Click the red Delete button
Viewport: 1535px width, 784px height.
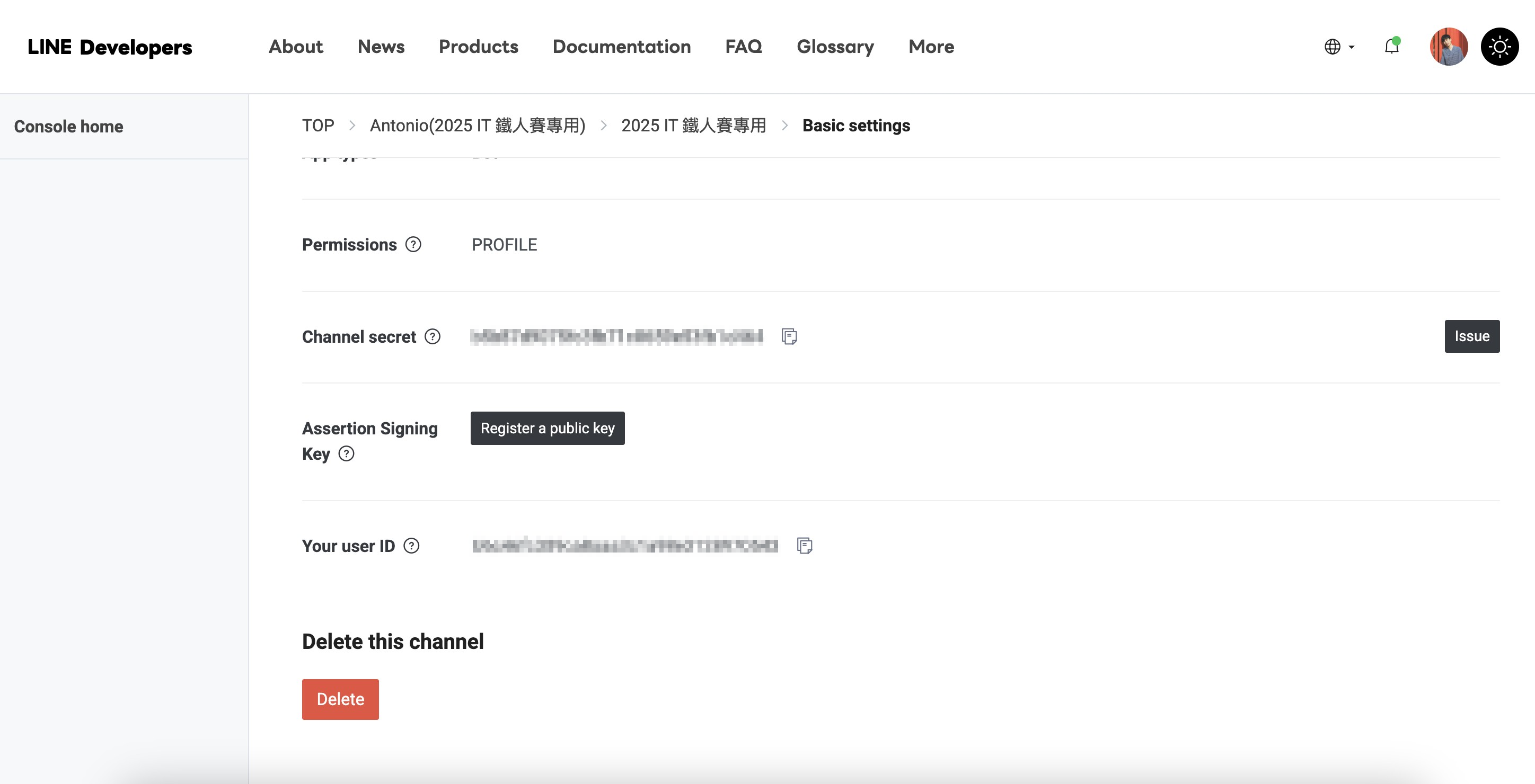pos(340,699)
